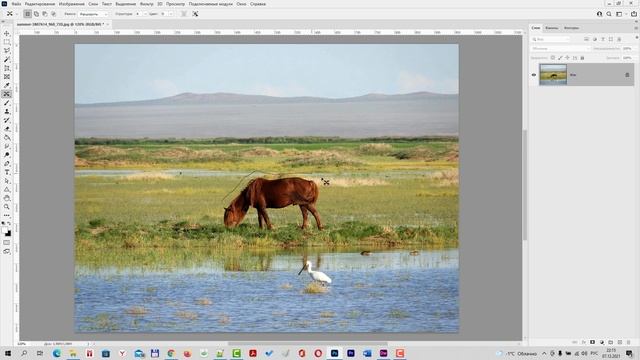Open the Файл menu
Image resolution: width=640 pixels, height=360 pixels.
(x=16, y=4)
